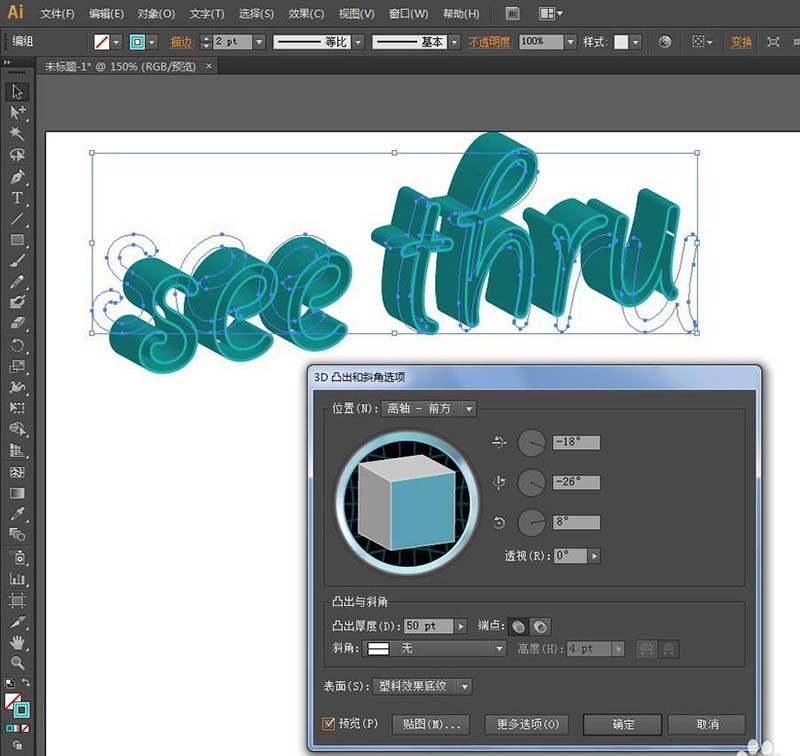Select the Symbol Sprayer tool
The width and height of the screenshot is (800, 756).
17,557
